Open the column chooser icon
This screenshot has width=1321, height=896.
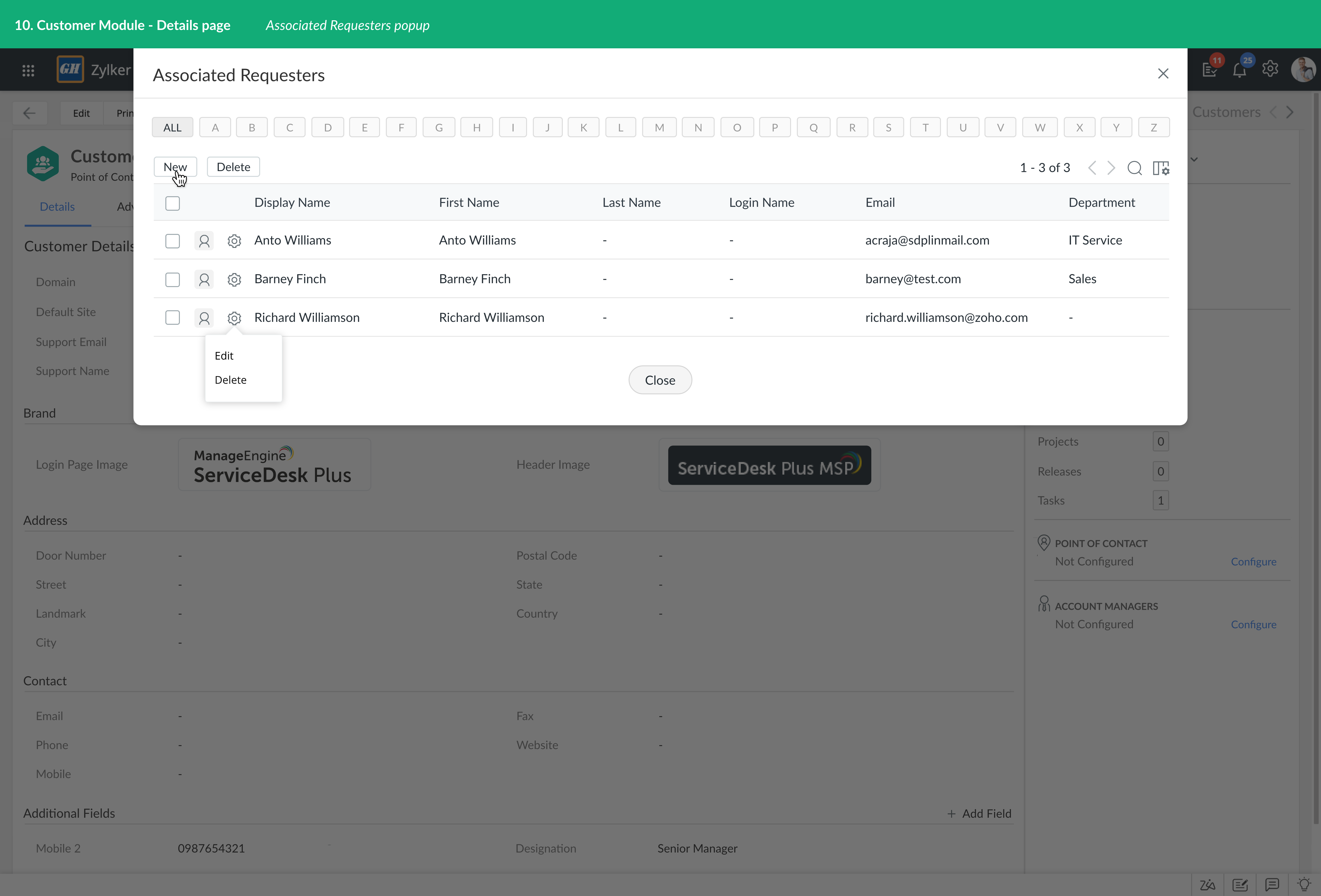click(1161, 168)
